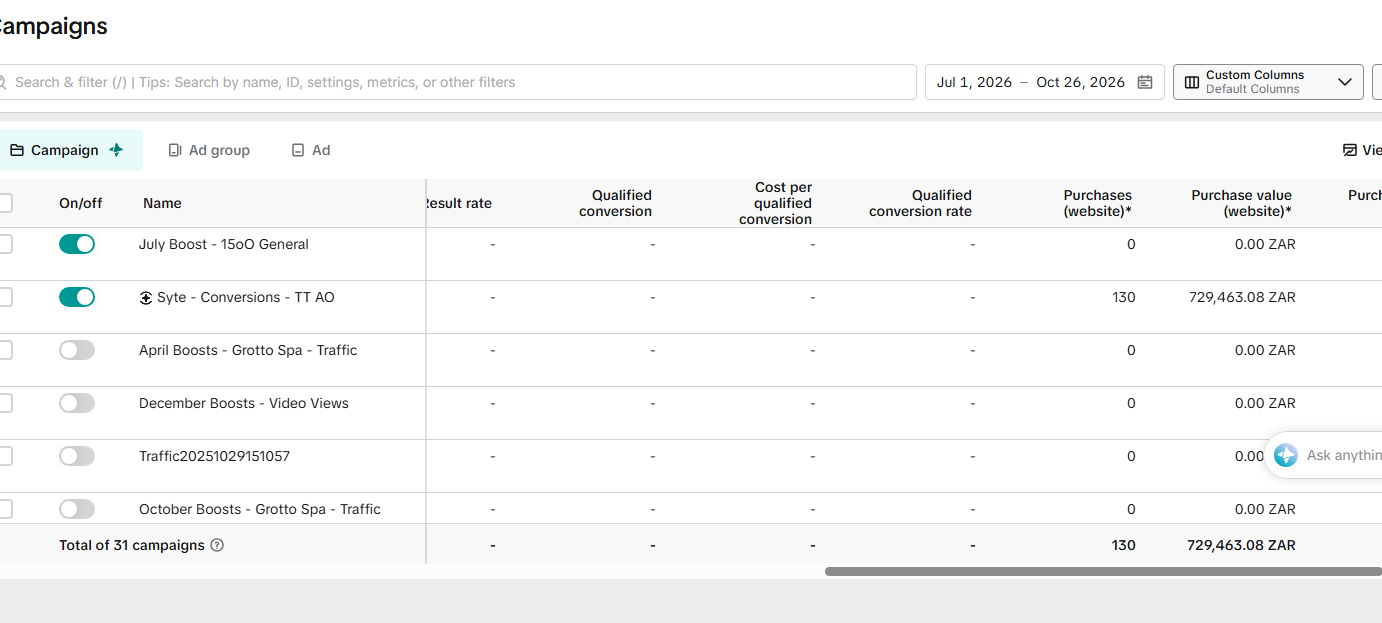
Task: Tick checkbox for December Boosts row
Action: click(x=4, y=403)
